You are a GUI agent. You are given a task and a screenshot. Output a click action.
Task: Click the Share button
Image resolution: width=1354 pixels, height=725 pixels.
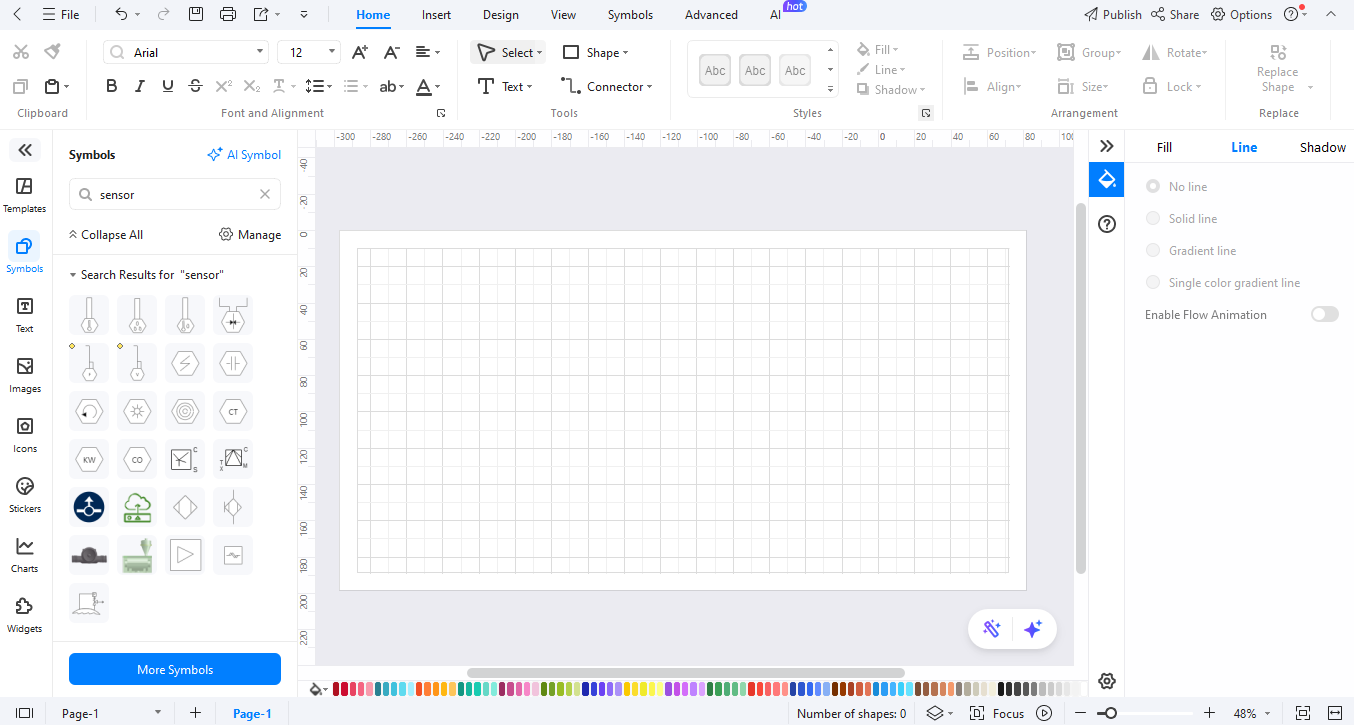click(1175, 15)
